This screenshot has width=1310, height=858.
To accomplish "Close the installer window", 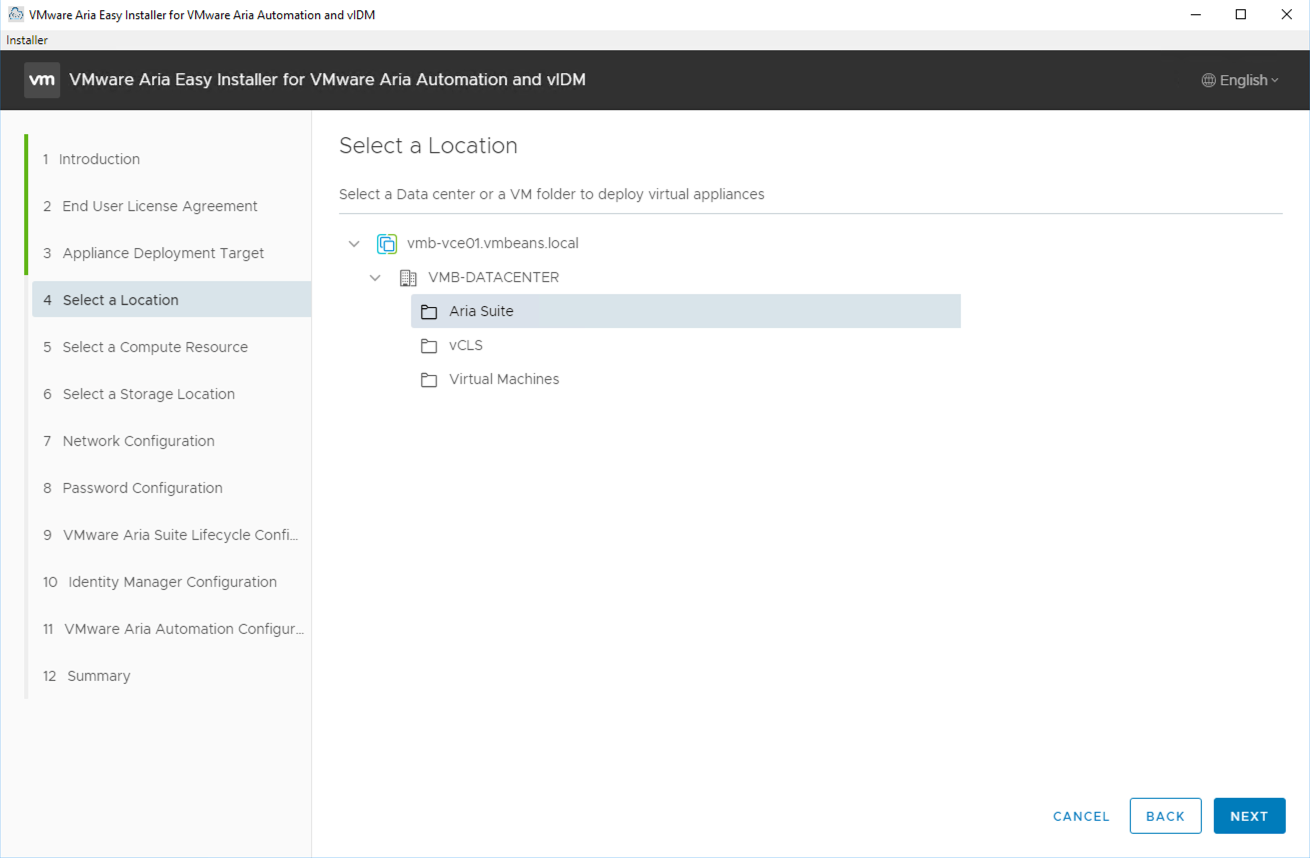I will pos(1287,15).
